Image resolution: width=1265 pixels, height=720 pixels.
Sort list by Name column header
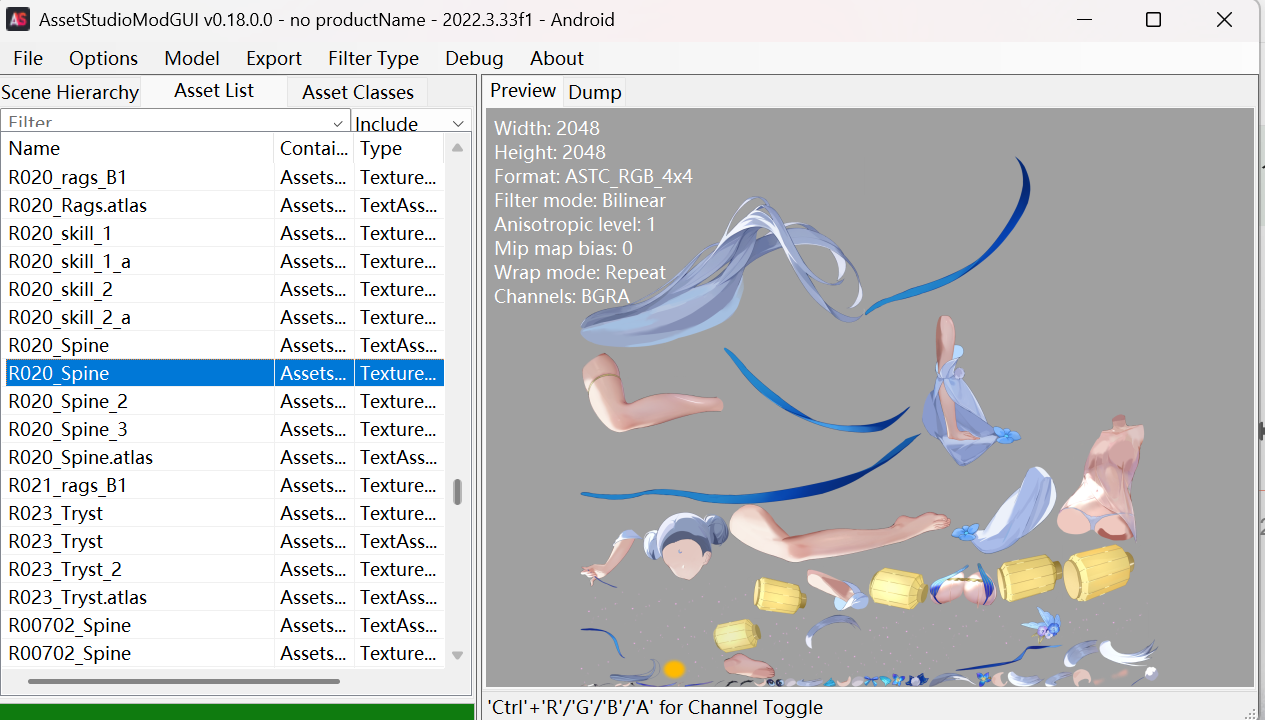tap(138, 148)
